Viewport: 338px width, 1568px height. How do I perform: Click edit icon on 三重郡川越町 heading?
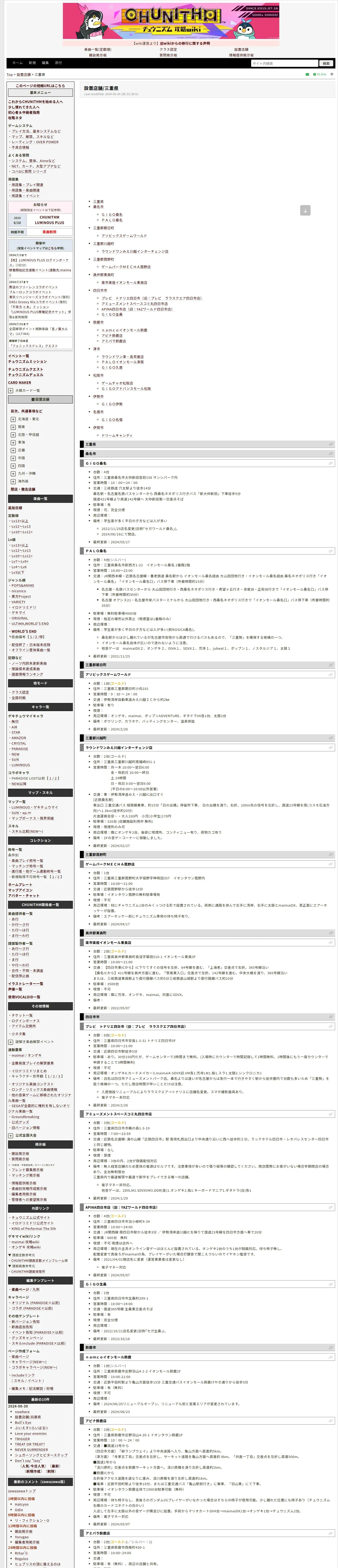(331, 738)
